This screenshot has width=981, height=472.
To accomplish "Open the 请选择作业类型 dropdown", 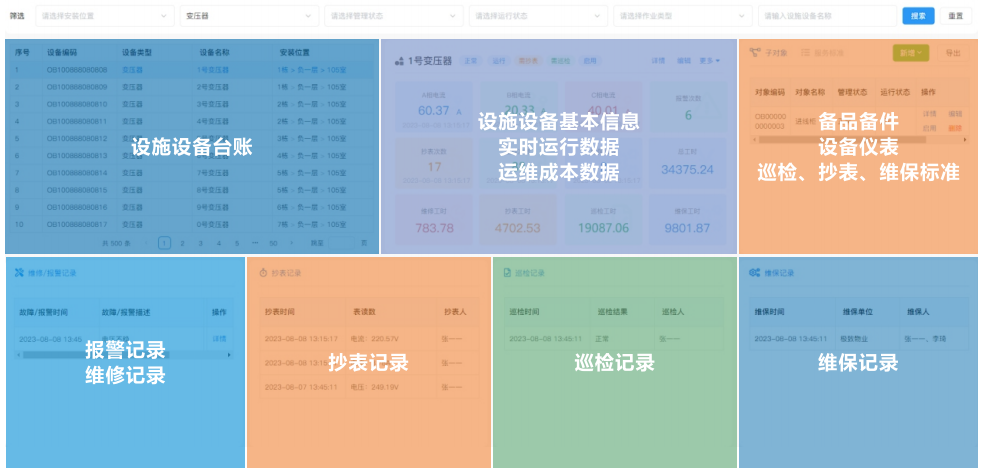I will coord(683,16).
